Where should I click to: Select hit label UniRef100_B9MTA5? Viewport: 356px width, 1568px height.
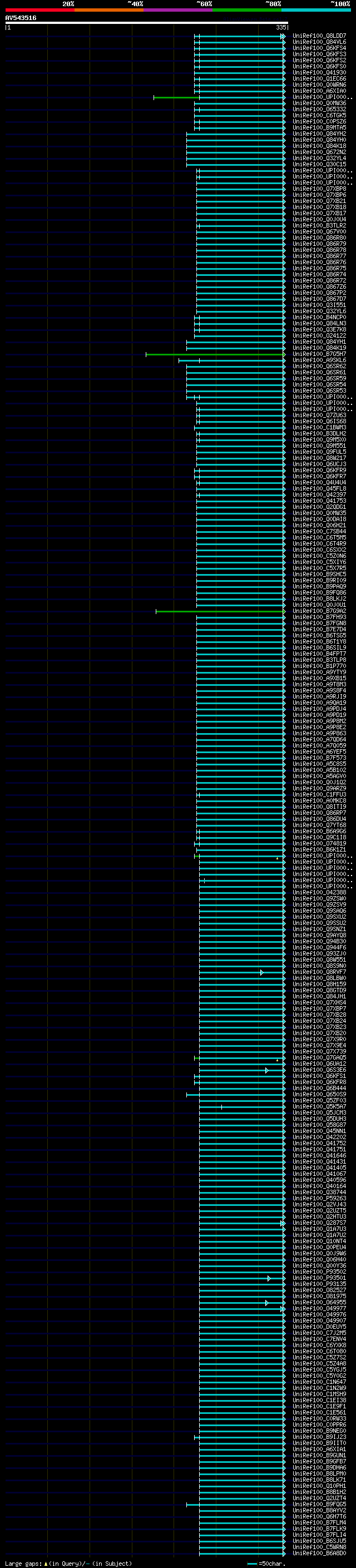point(319,127)
